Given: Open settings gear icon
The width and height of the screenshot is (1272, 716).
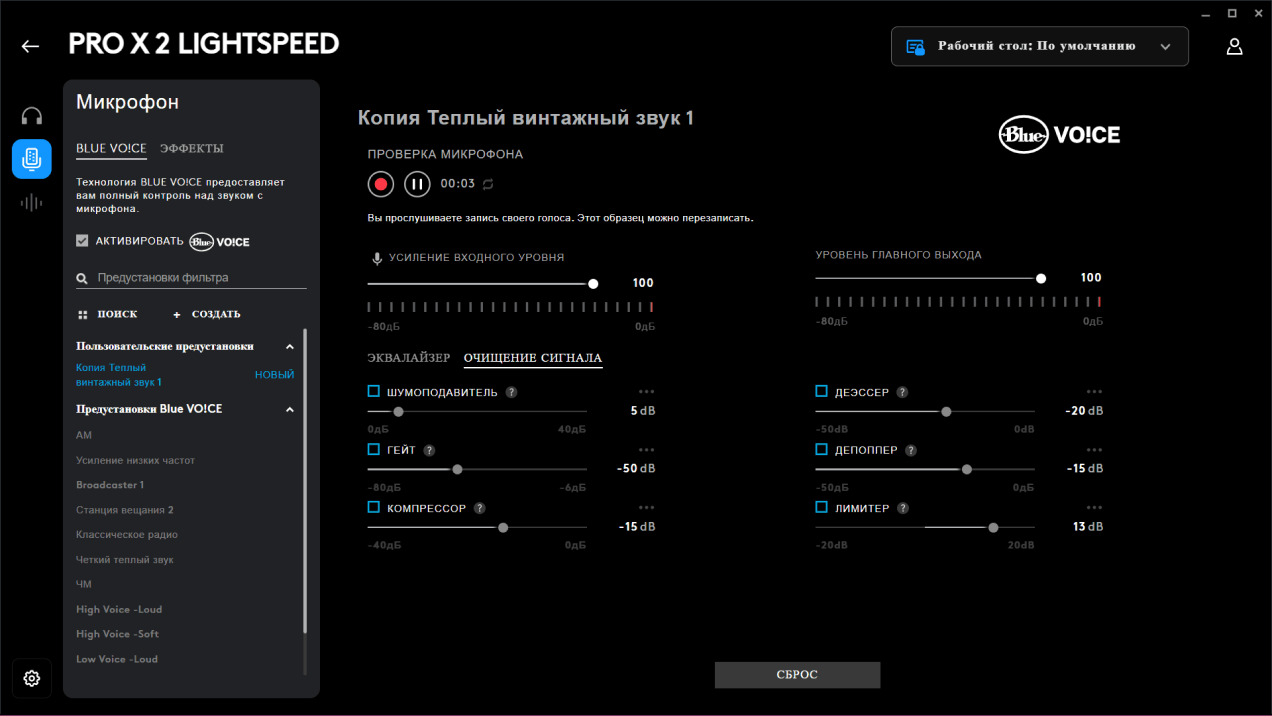Looking at the screenshot, I should pyautogui.click(x=32, y=679).
